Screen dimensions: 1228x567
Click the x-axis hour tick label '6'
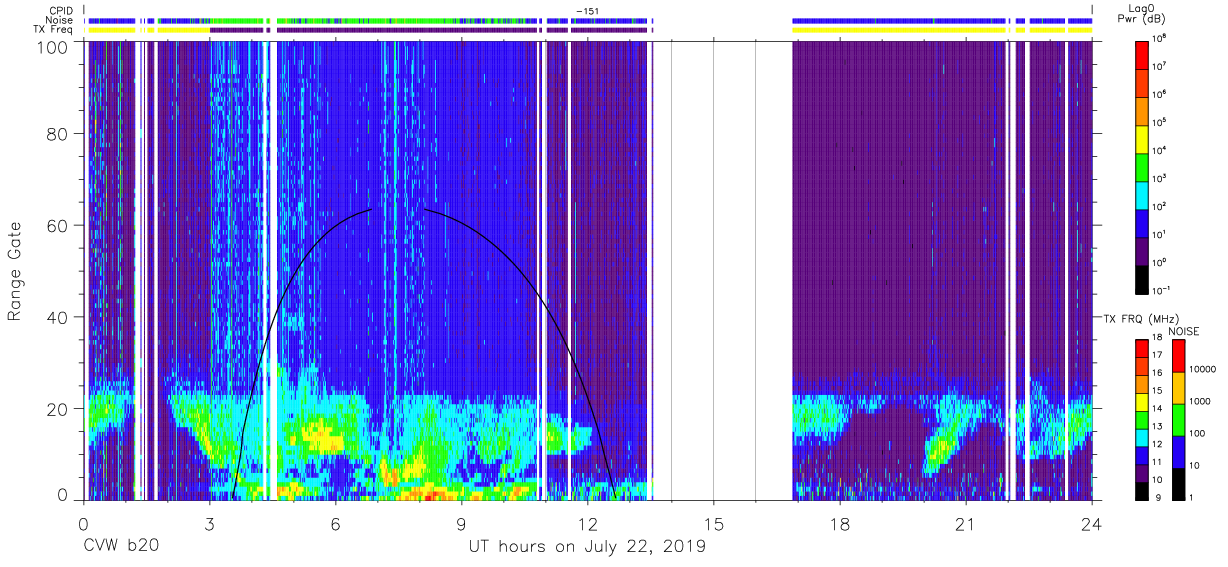(x=335, y=524)
